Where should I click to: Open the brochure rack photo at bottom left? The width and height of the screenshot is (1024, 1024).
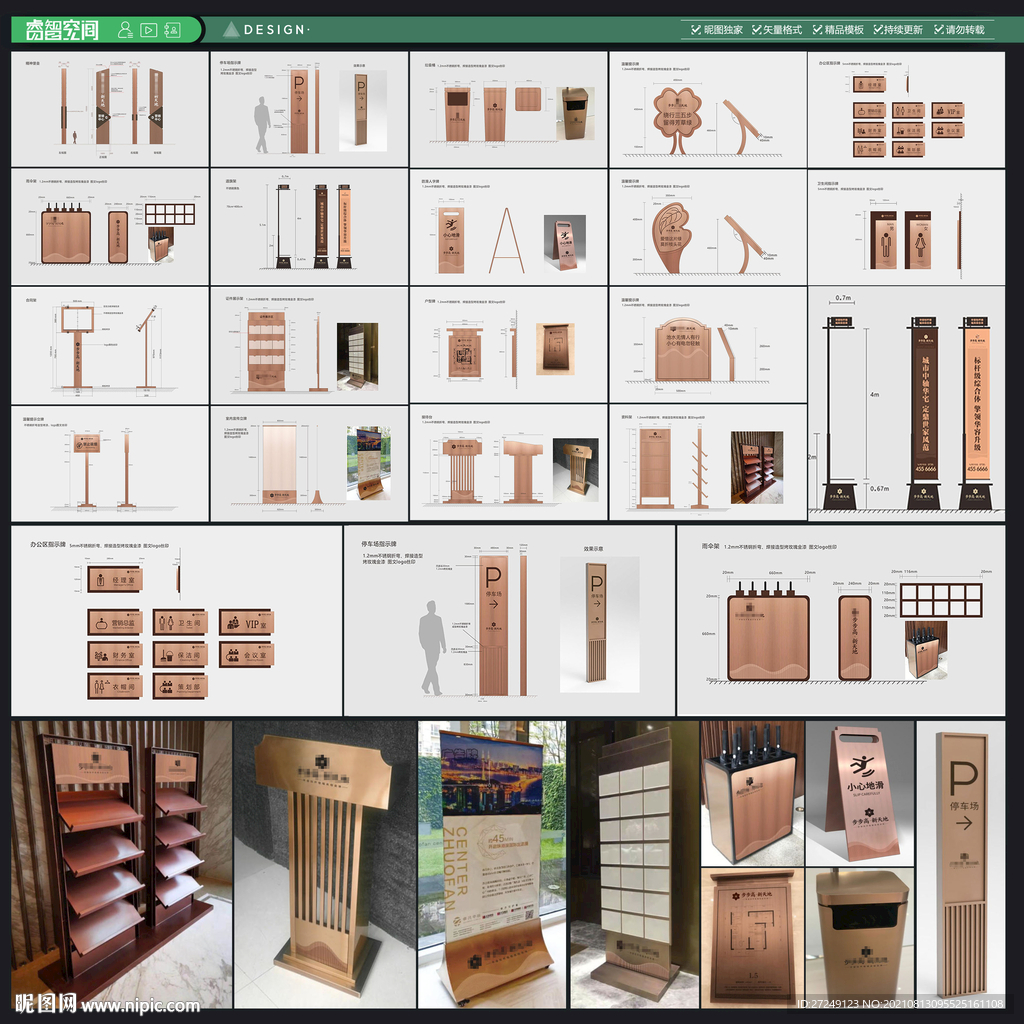click(x=121, y=865)
